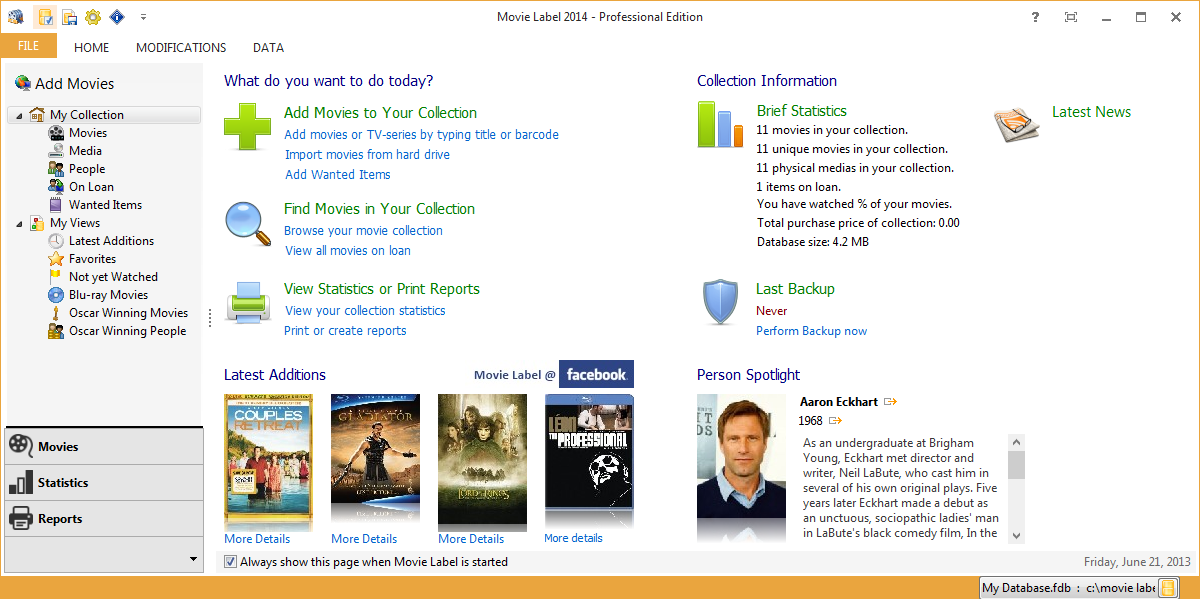The image size is (1200, 599).
Task: Click the green plus Add Movies icon
Action: pos(247,127)
